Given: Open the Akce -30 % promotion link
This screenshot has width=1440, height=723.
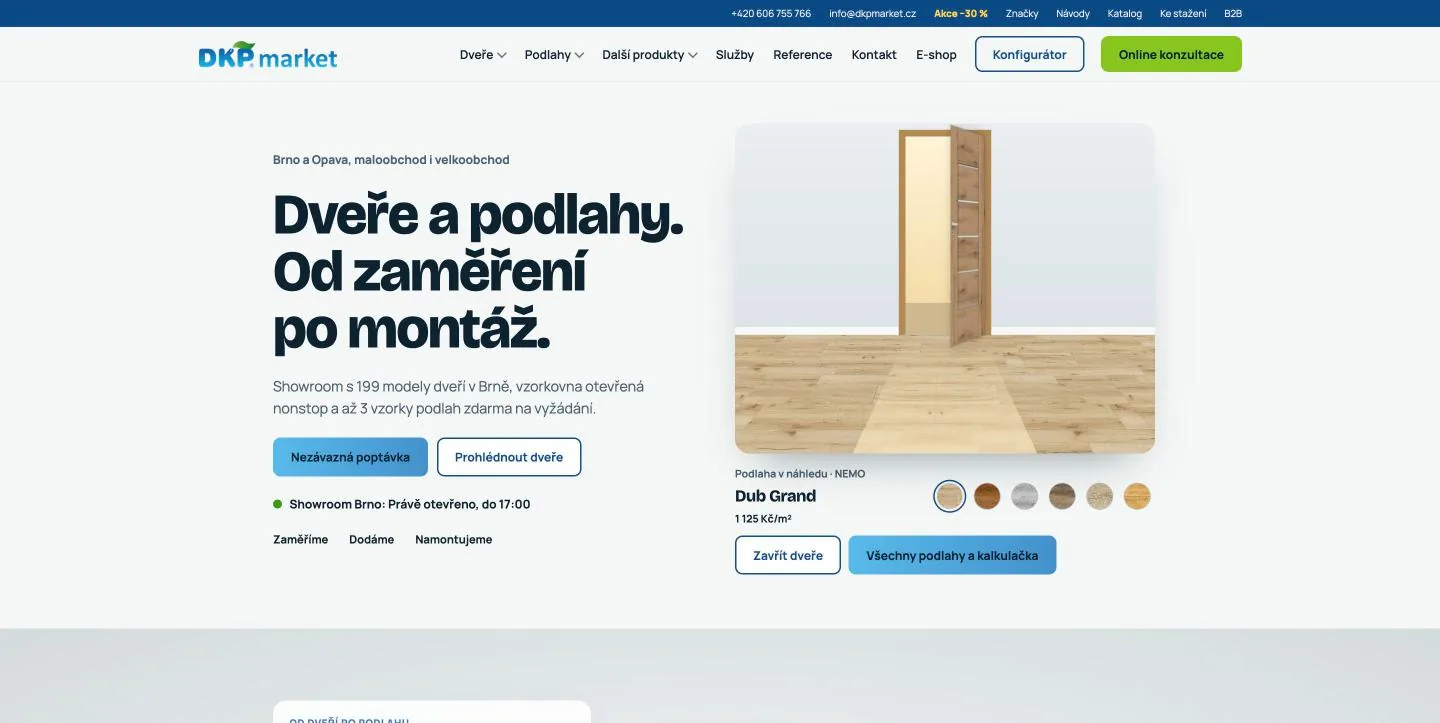Looking at the screenshot, I should click(961, 13).
